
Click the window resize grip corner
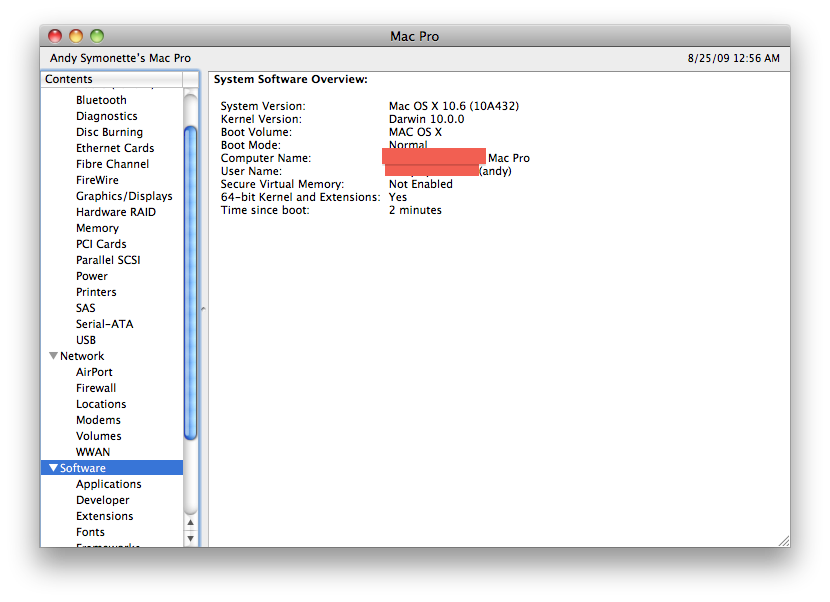click(x=784, y=541)
